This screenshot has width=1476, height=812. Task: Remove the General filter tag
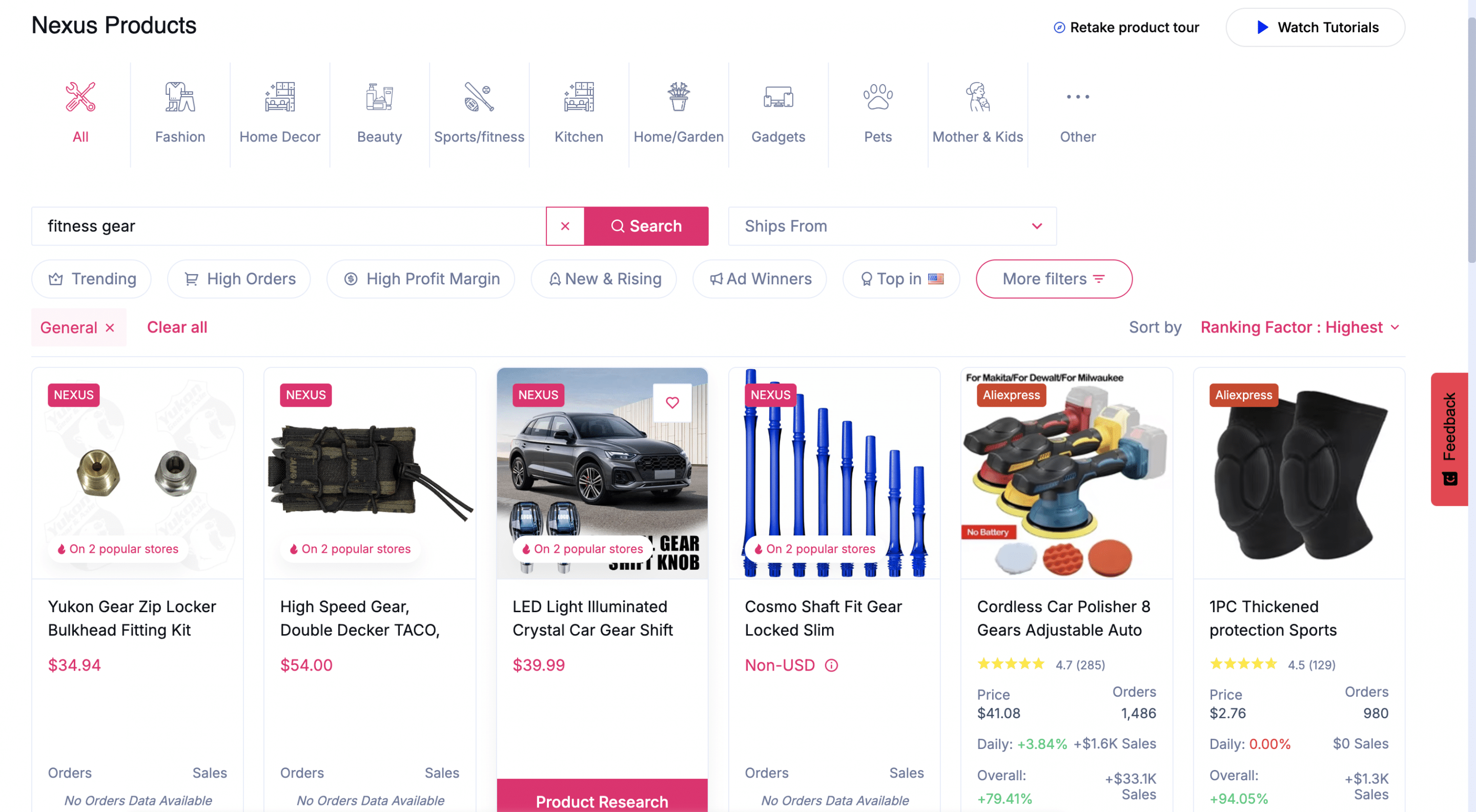110,327
